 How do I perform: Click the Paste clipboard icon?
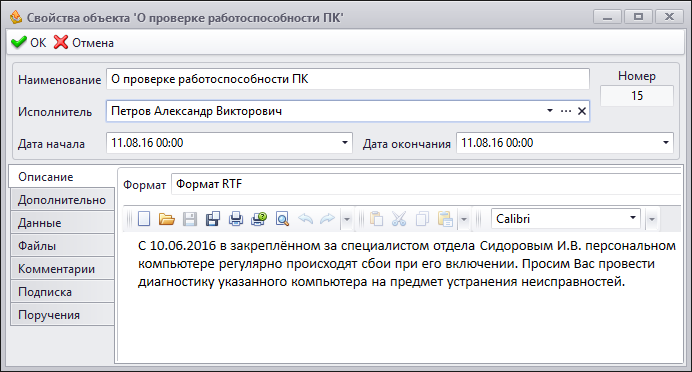click(376, 218)
